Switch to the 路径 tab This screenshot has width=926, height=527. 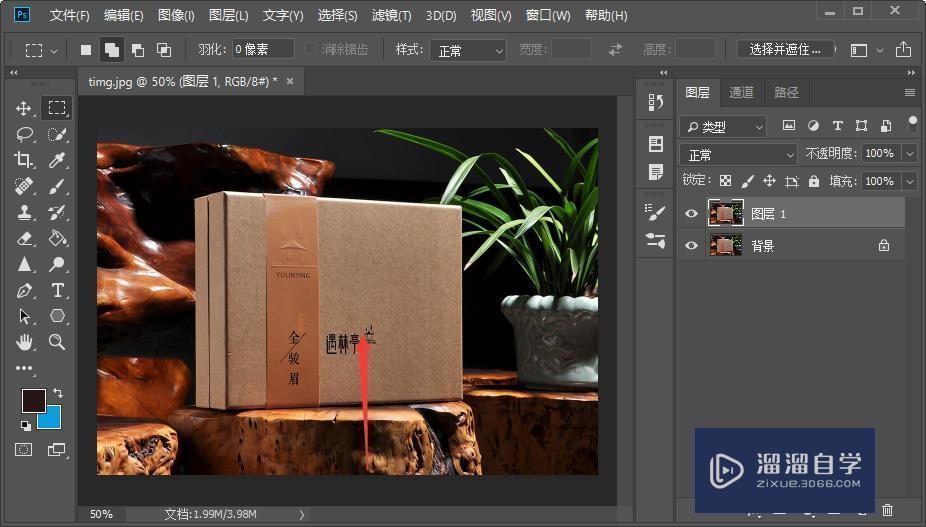786,92
